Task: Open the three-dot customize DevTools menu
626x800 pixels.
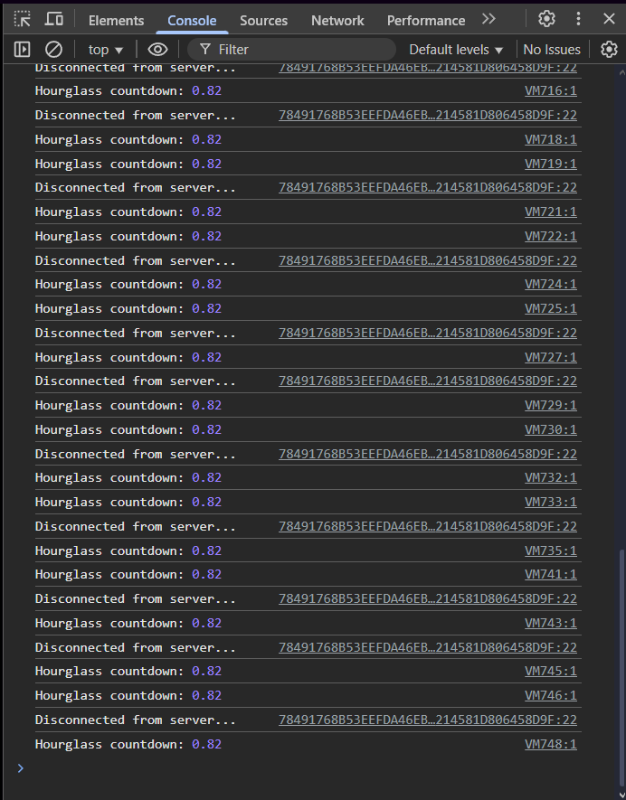Action: (578, 19)
